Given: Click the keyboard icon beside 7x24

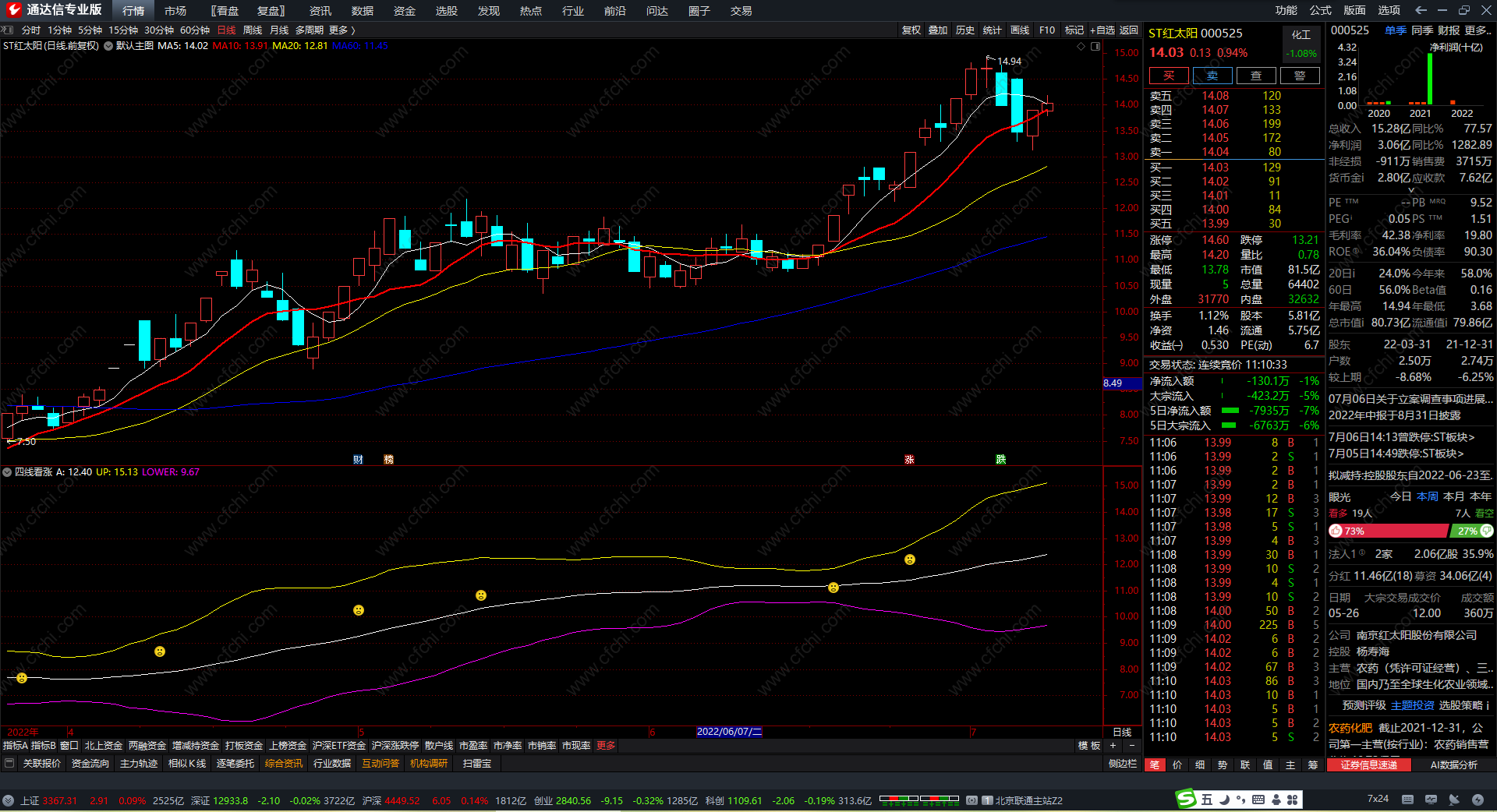Looking at the screenshot, I should click(x=1407, y=800).
